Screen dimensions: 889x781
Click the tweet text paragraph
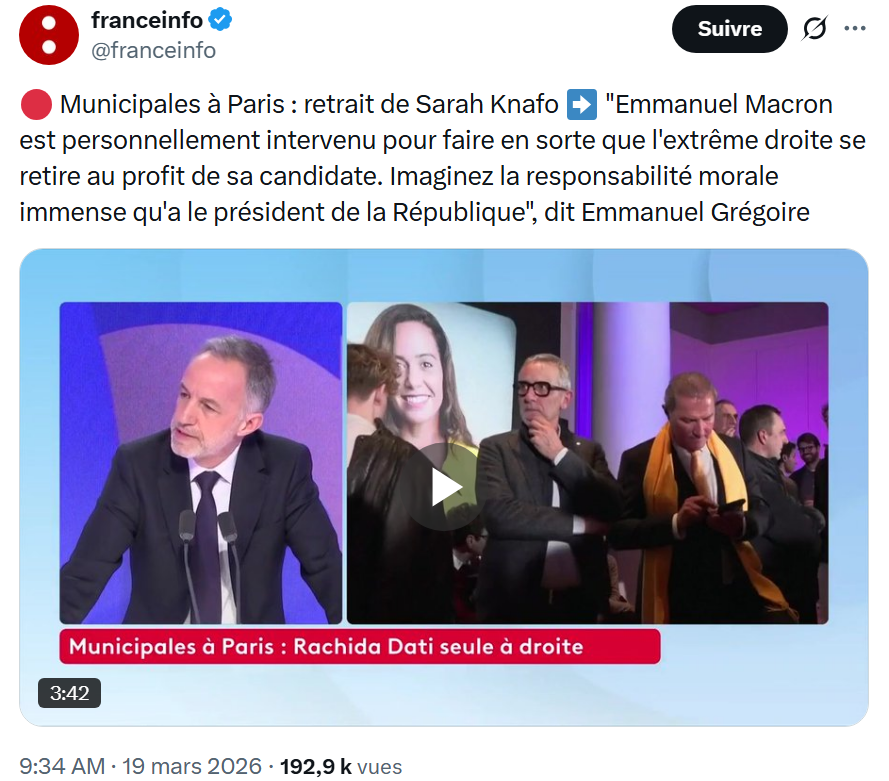(440, 158)
